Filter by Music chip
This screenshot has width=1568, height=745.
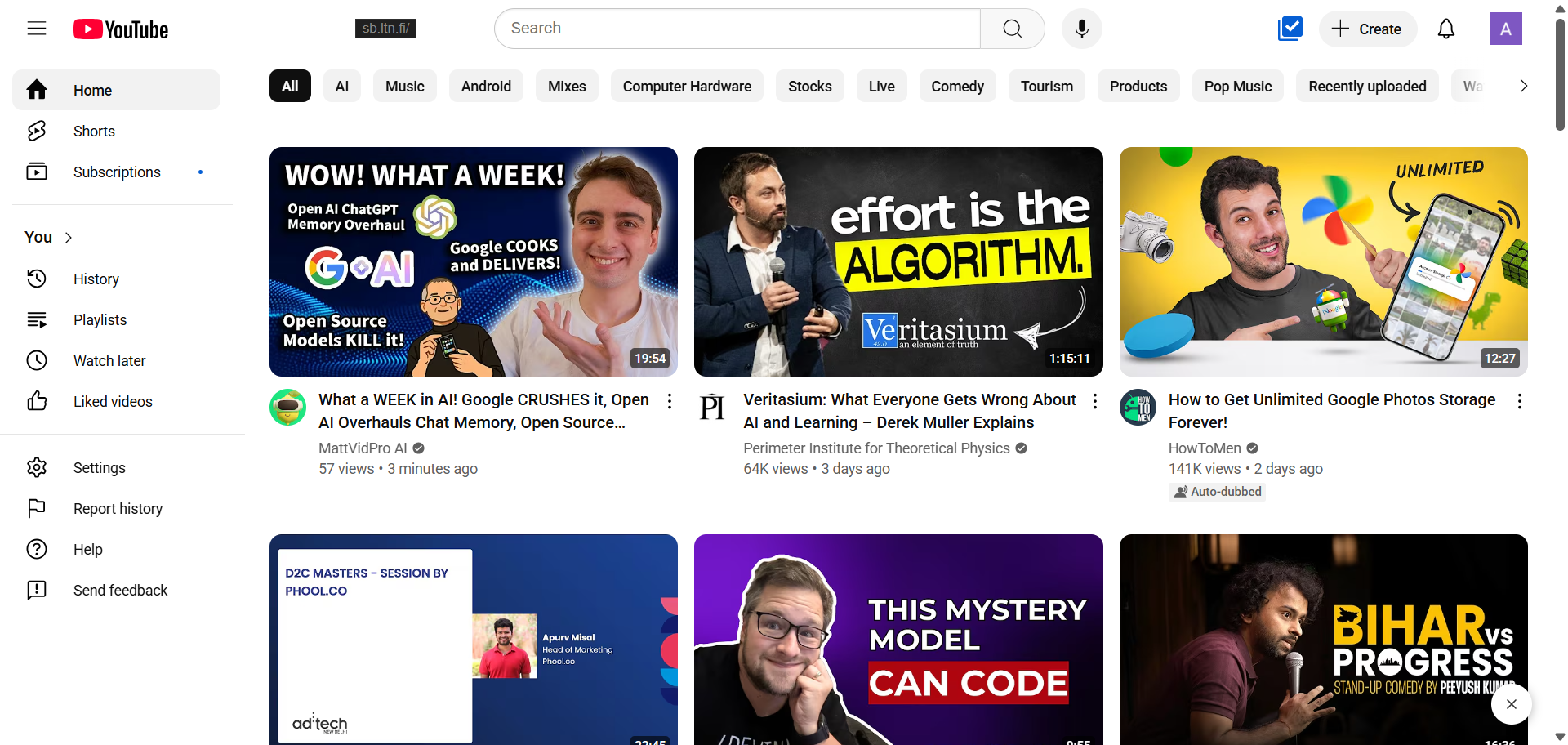405,87
